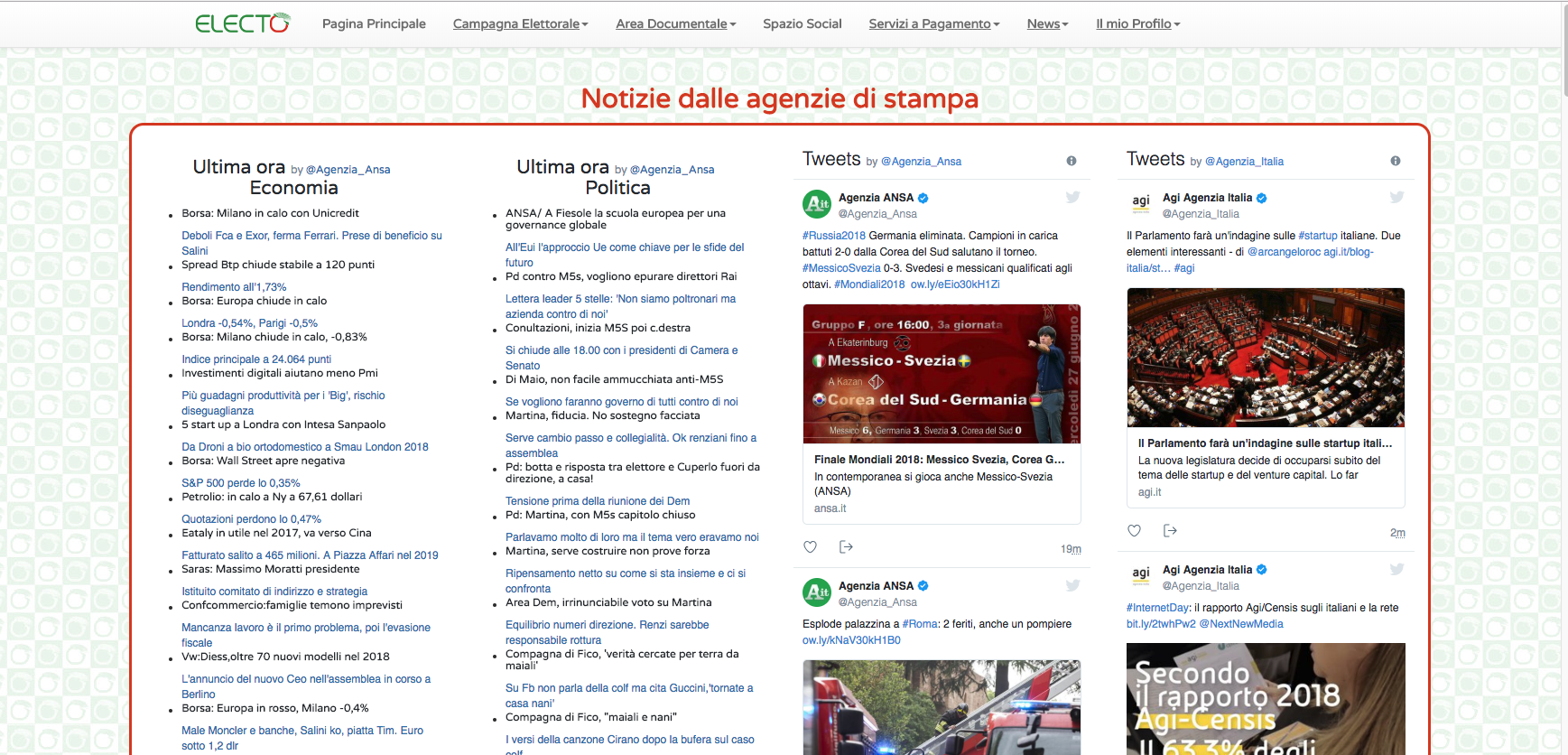The image size is (1568, 755).
Task: Open the ow.ly/kNaV30kH1B0 link
Action: point(851,640)
